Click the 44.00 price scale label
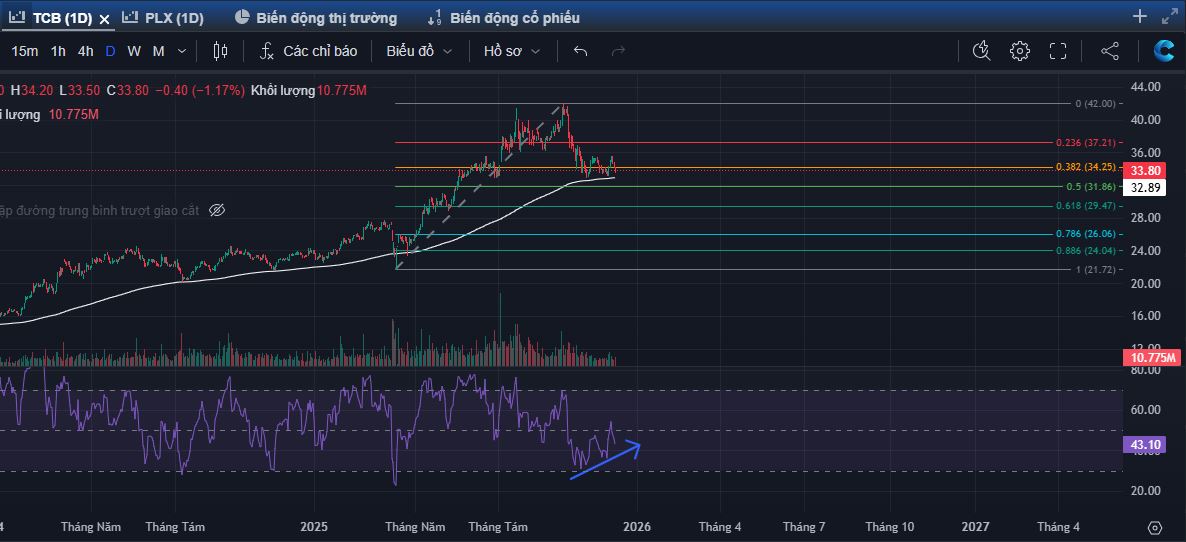The width and height of the screenshot is (1186, 542). pyautogui.click(x=1144, y=87)
